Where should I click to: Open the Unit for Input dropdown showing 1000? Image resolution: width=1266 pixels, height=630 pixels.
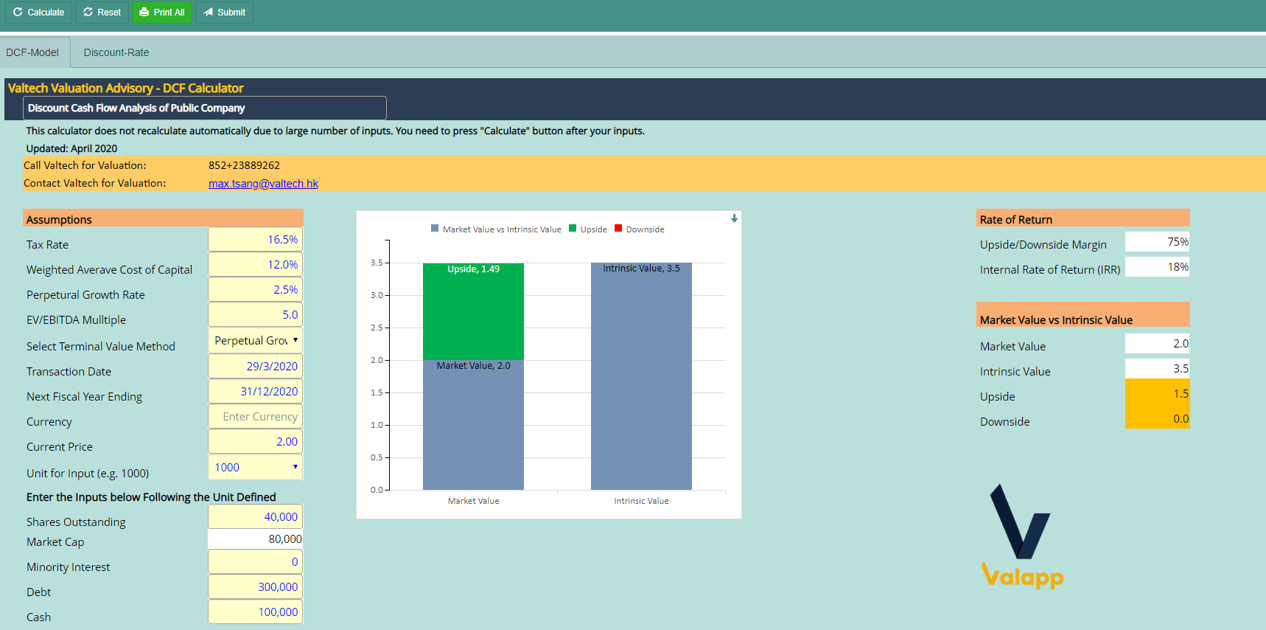(254, 466)
